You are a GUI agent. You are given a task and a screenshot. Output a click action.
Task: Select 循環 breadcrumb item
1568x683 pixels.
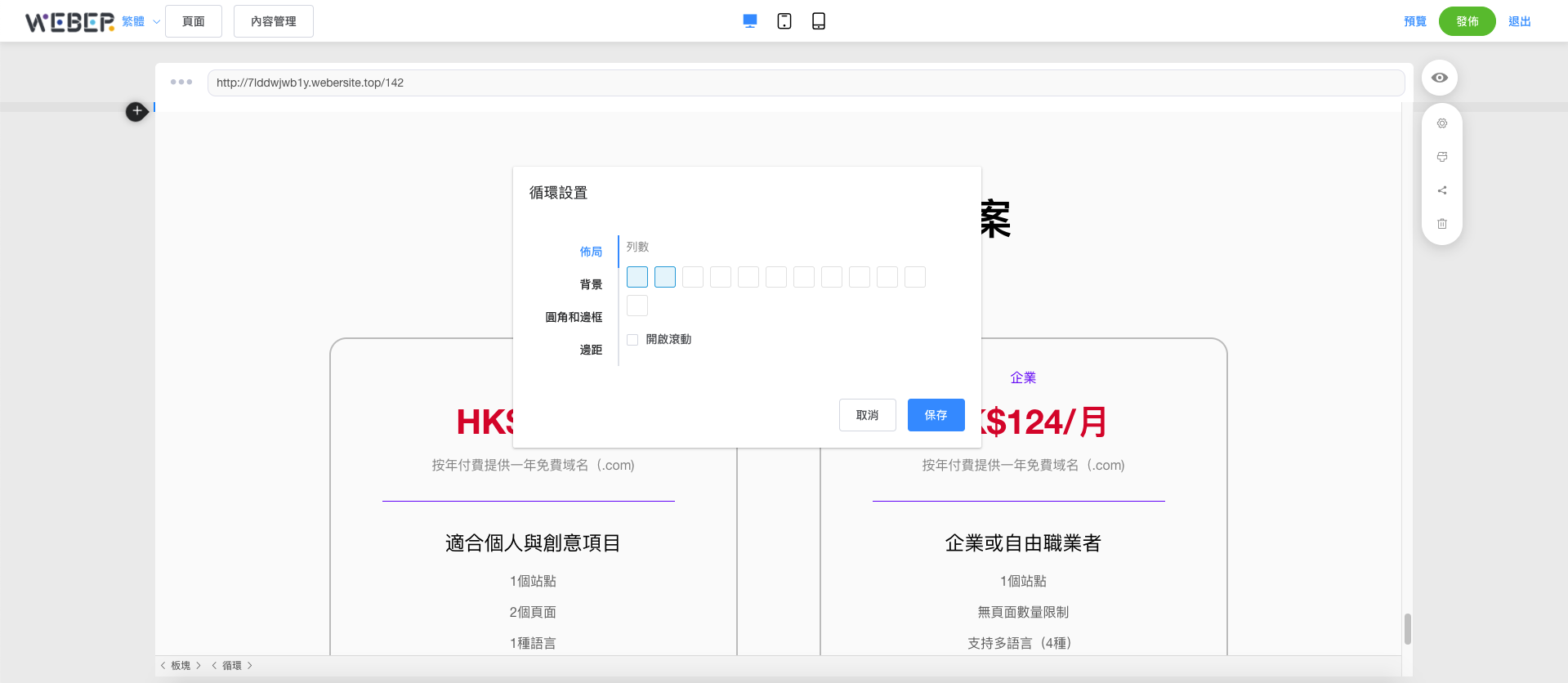232,666
